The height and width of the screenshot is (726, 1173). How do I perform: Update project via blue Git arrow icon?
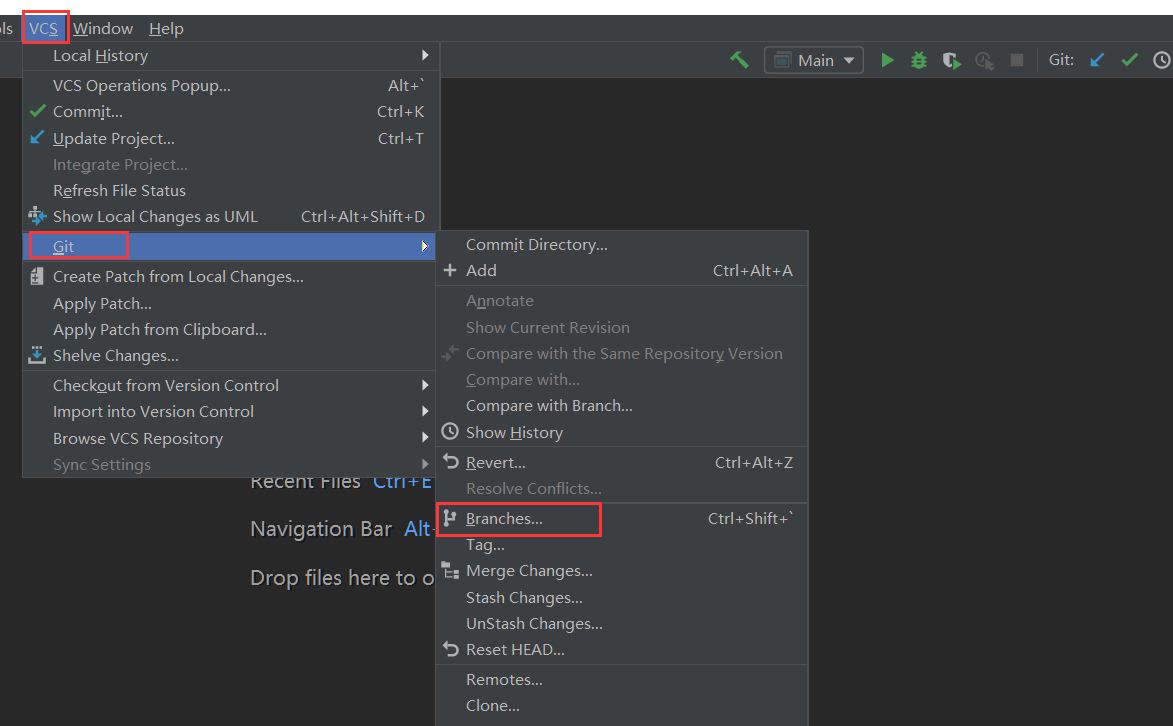pos(1097,60)
